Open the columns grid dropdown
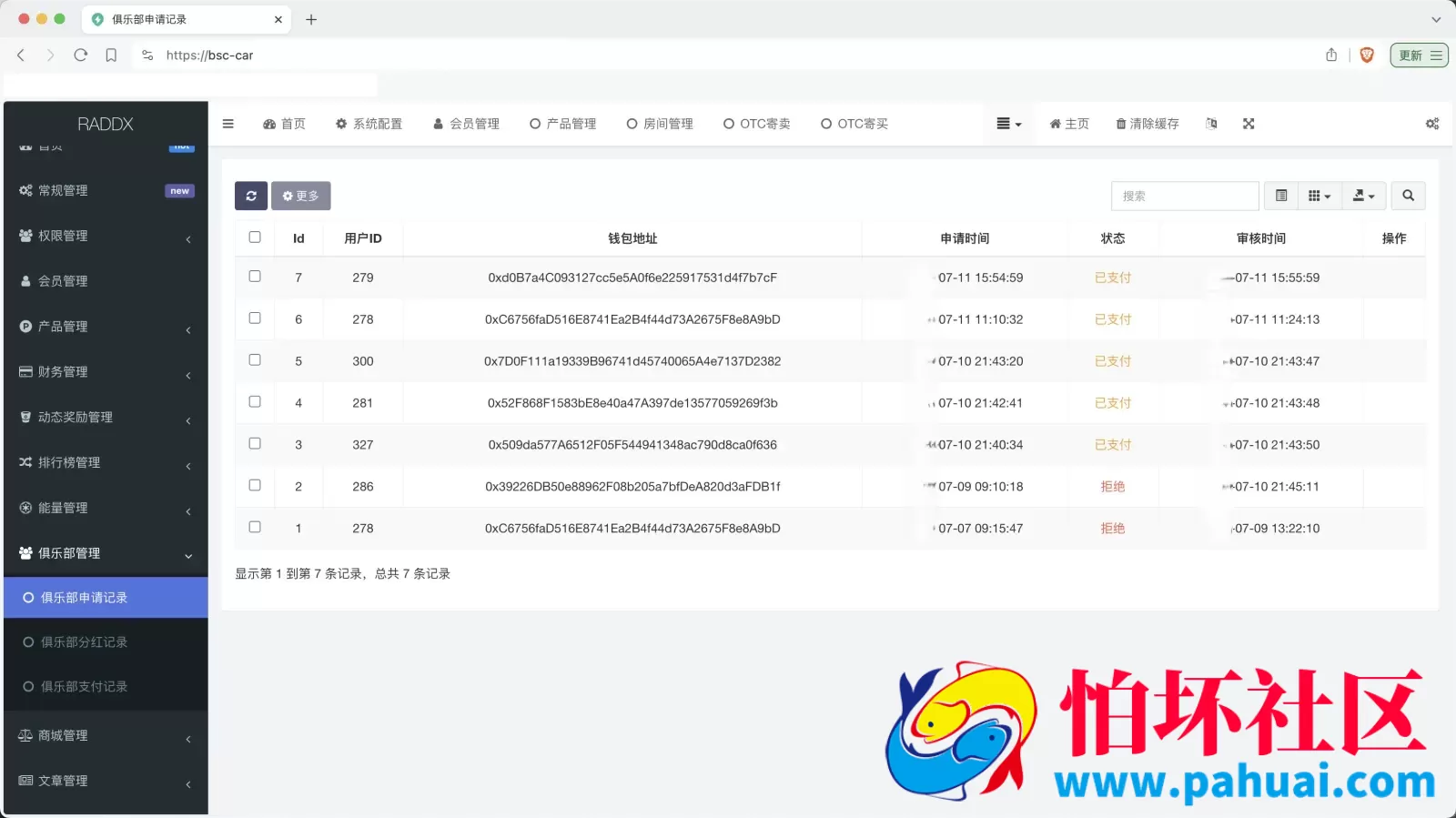 (1319, 196)
